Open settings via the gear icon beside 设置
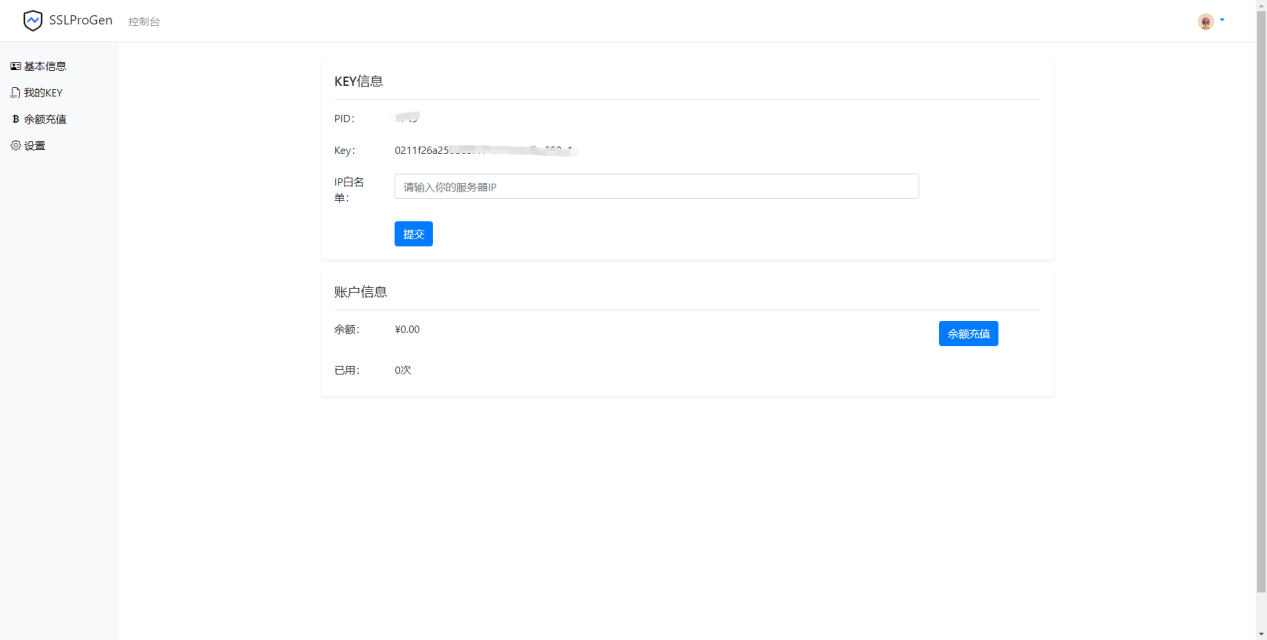This screenshot has width=1267, height=640. tap(14, 145)
